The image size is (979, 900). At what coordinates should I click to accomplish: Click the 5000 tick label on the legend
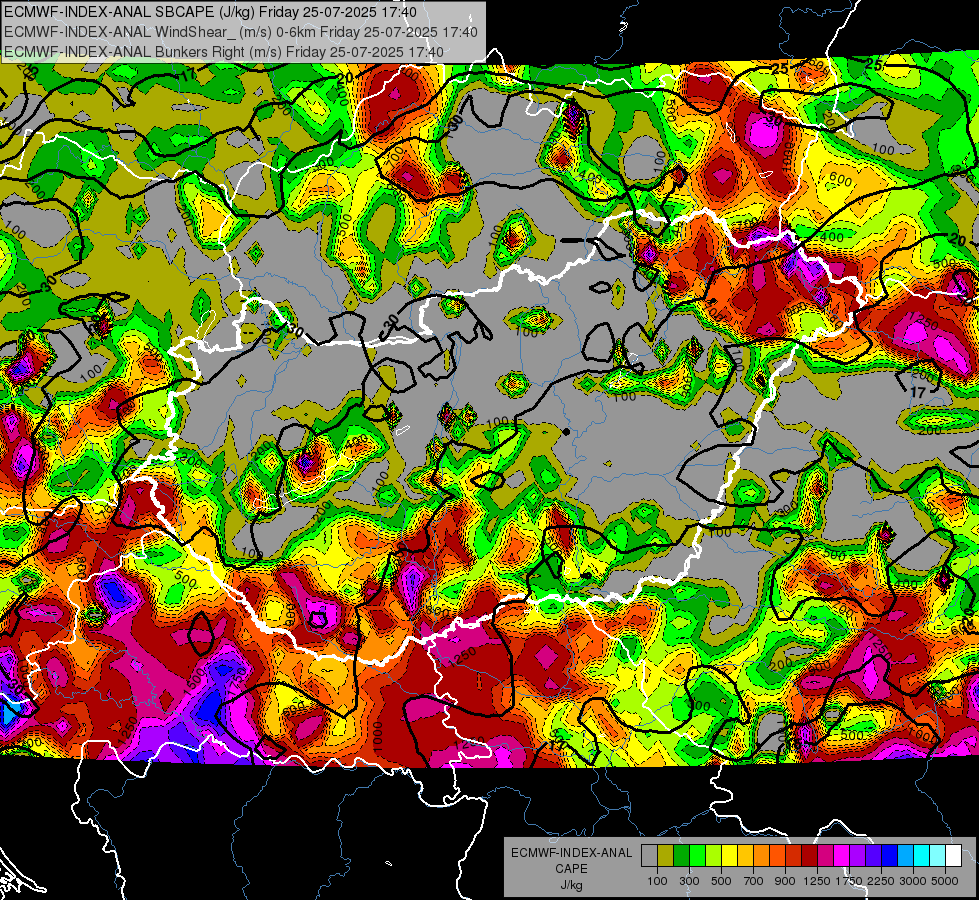(945, 881)
